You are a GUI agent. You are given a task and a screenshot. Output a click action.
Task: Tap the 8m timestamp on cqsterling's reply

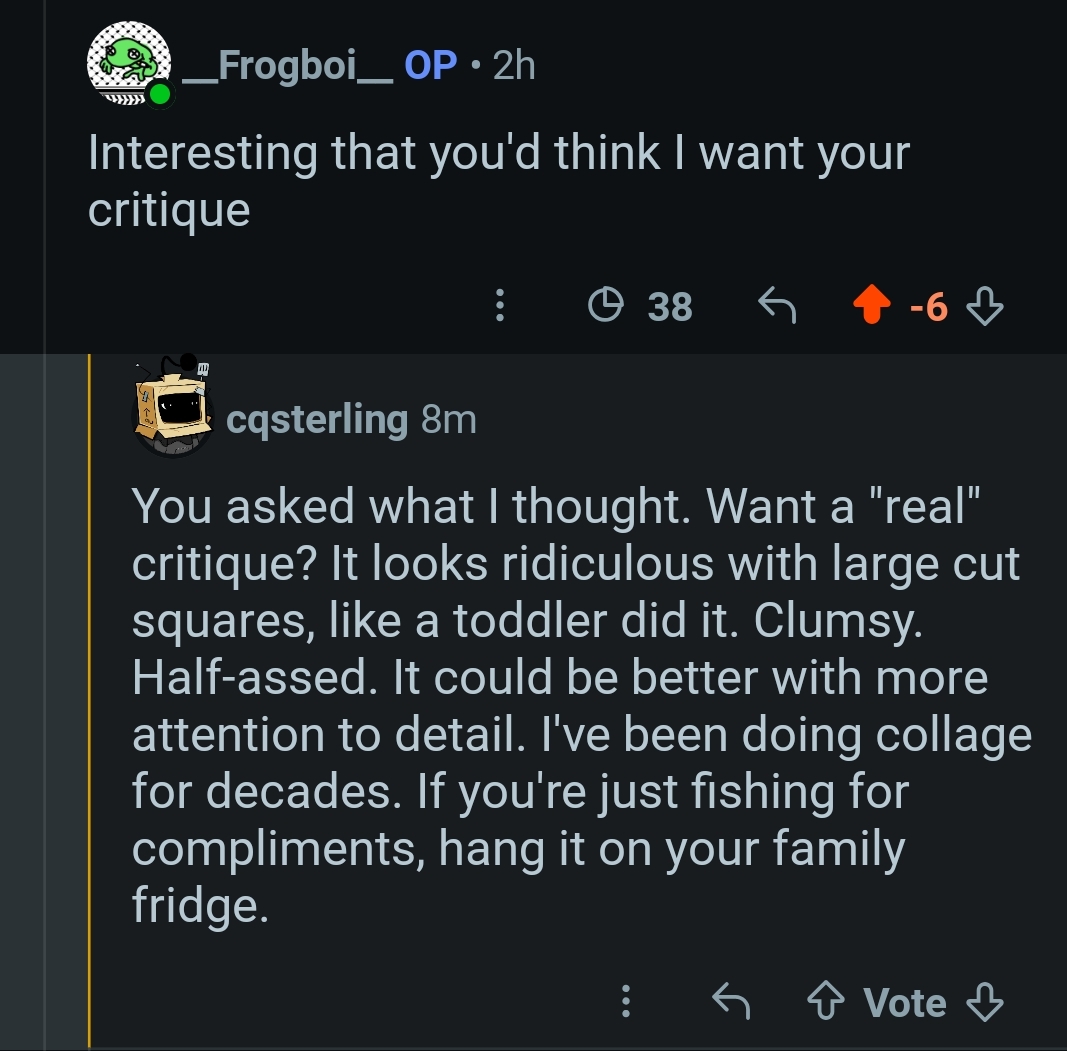tap(448, 420)
